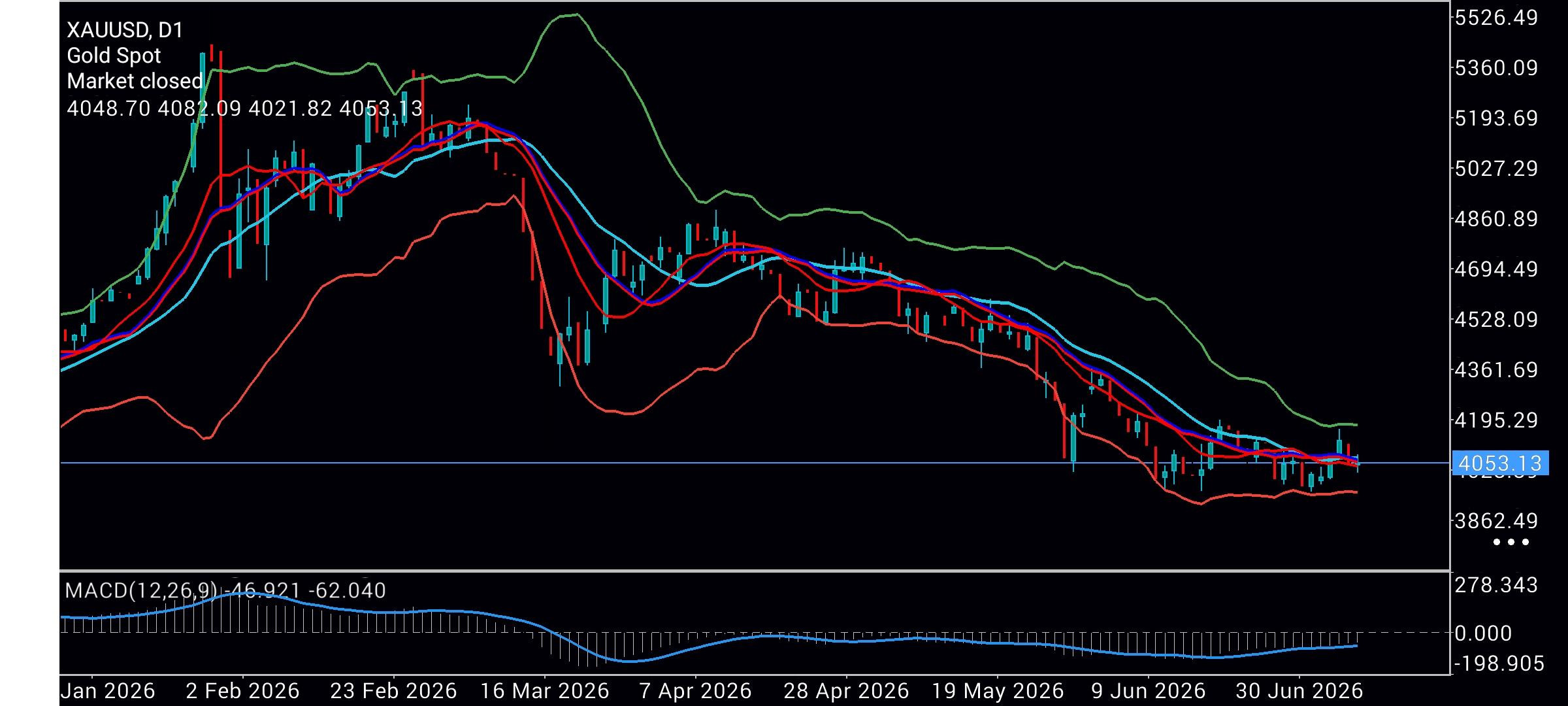The width and height of the screenshot is (1568, 706).
Task: Click the 30 Jun 2026 date label
Action: tap(1298, 691)
